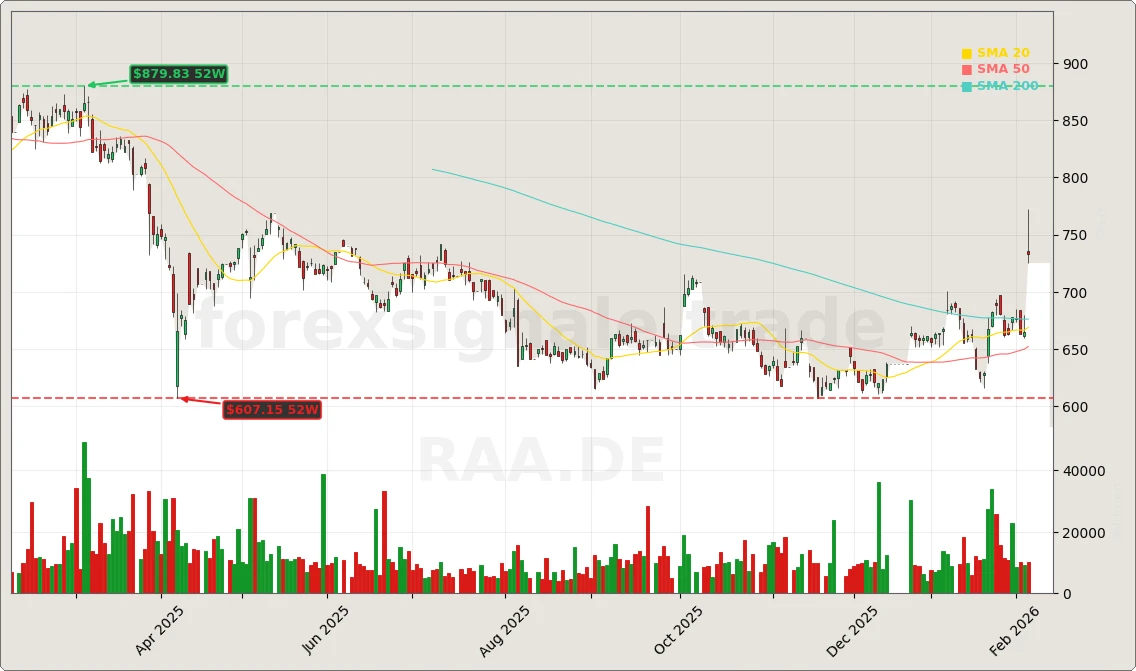Select the Apr 2025 x-axis label
This screenshot has height=671, width=1136.
(x=160, y=631)
